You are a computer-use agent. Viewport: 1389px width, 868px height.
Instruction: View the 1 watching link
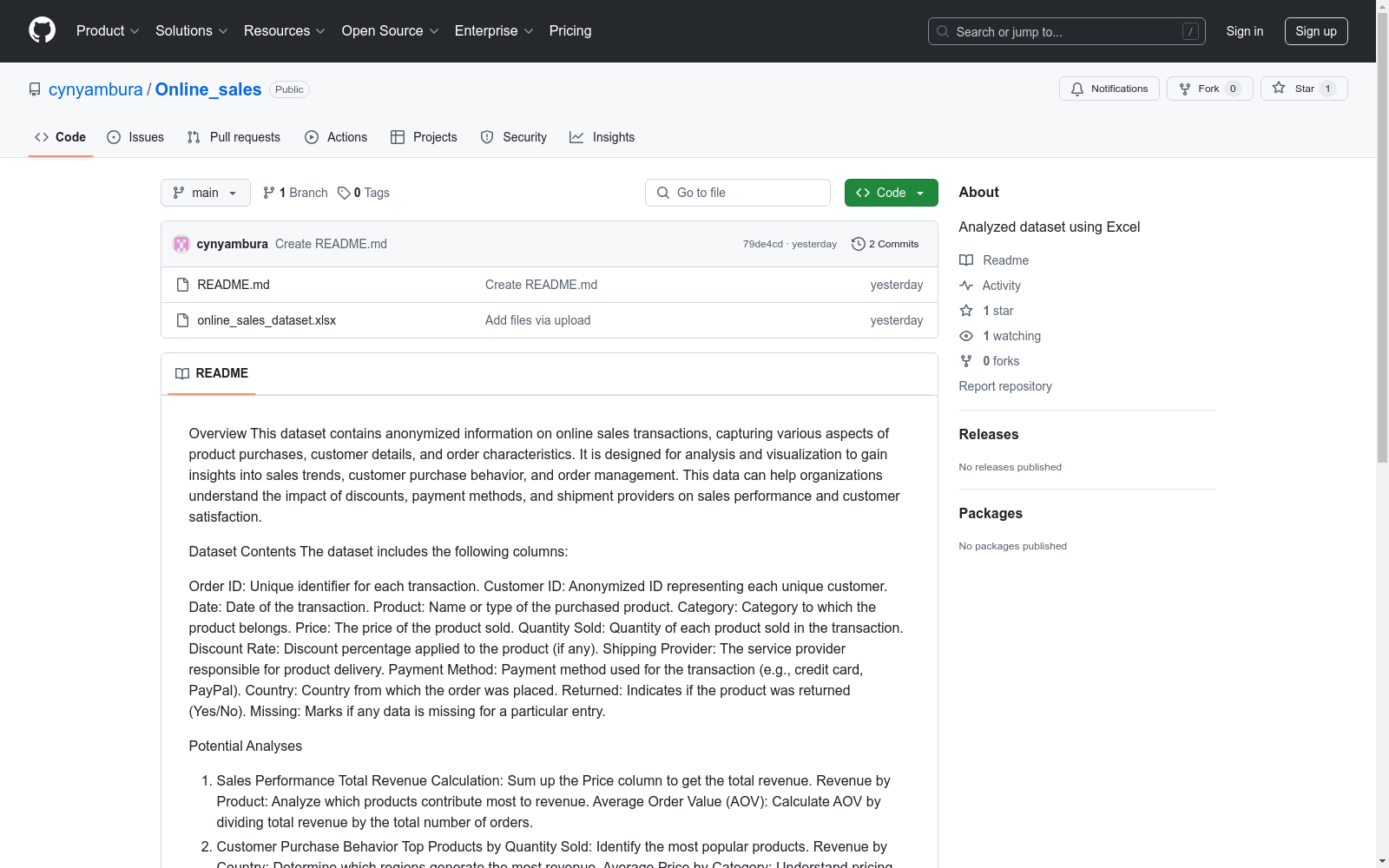point(1000,336)
